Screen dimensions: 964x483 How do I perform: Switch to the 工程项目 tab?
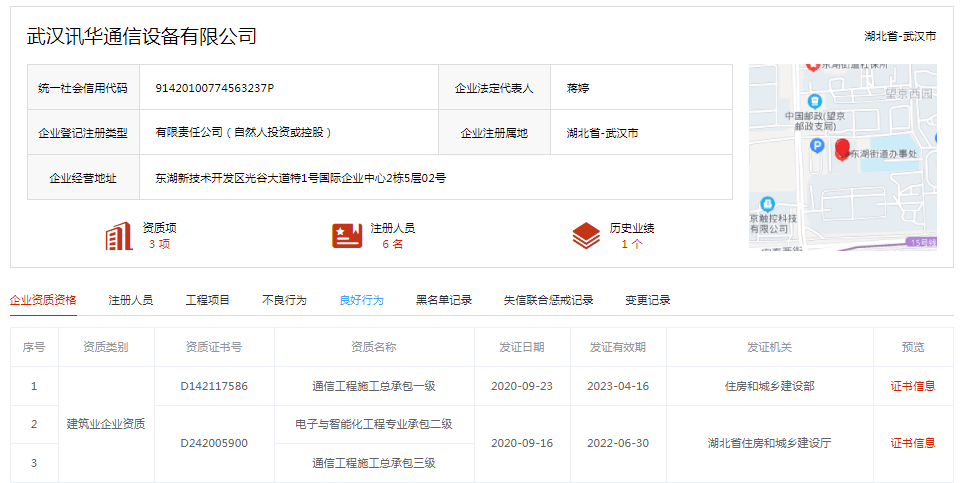[x=208, y=300]
